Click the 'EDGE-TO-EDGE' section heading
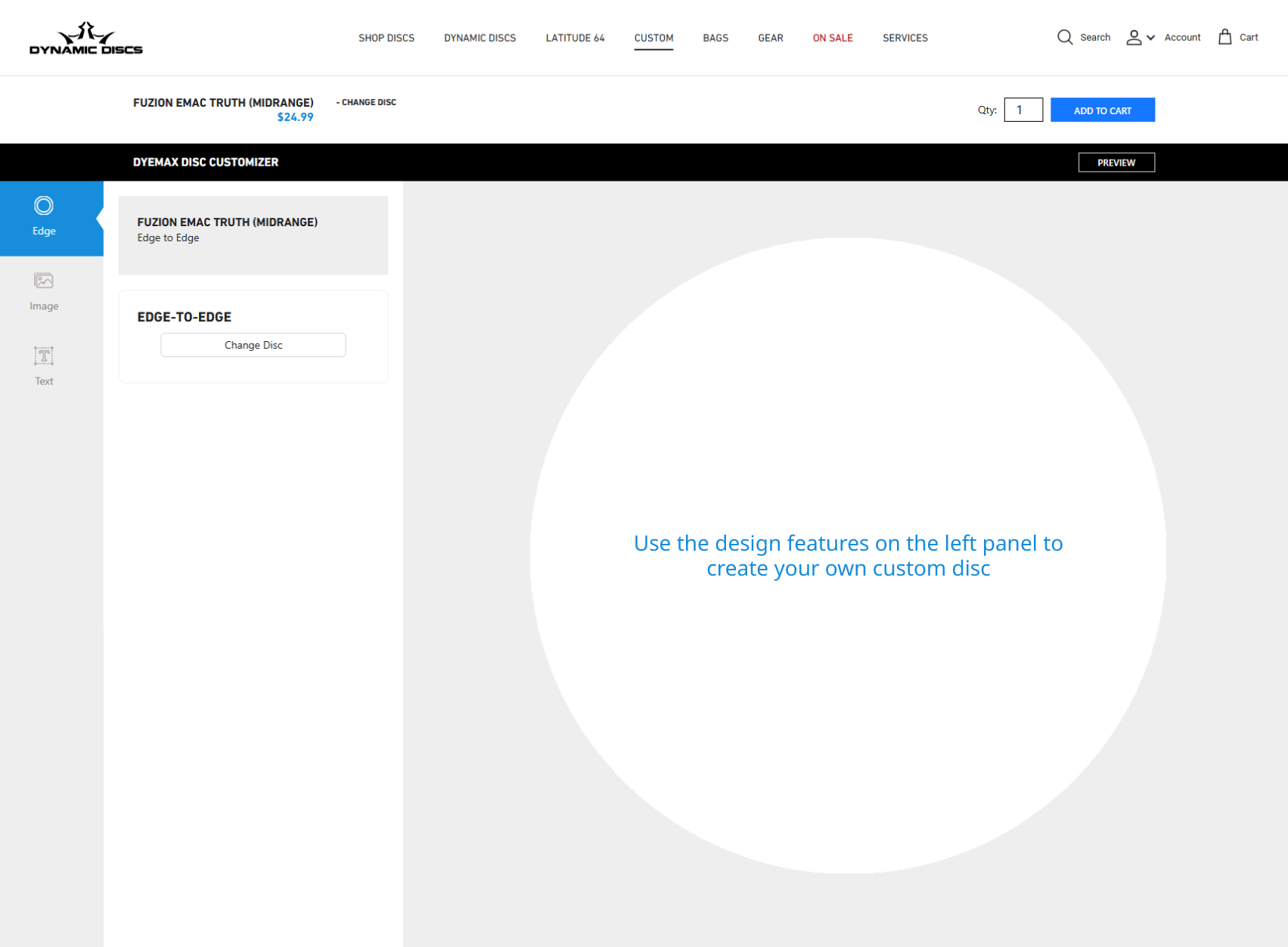 pos(185,317)
